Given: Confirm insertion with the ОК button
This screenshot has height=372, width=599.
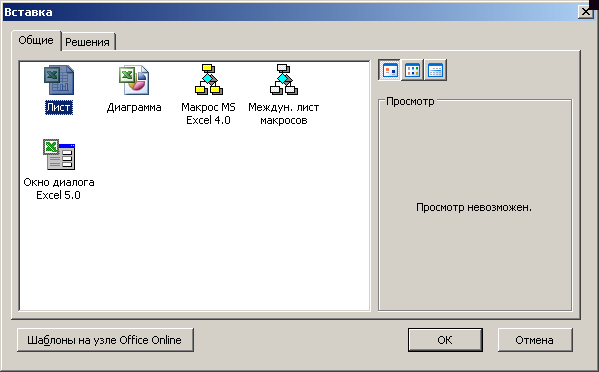Looking at the screenshot, I should [445, 340].
